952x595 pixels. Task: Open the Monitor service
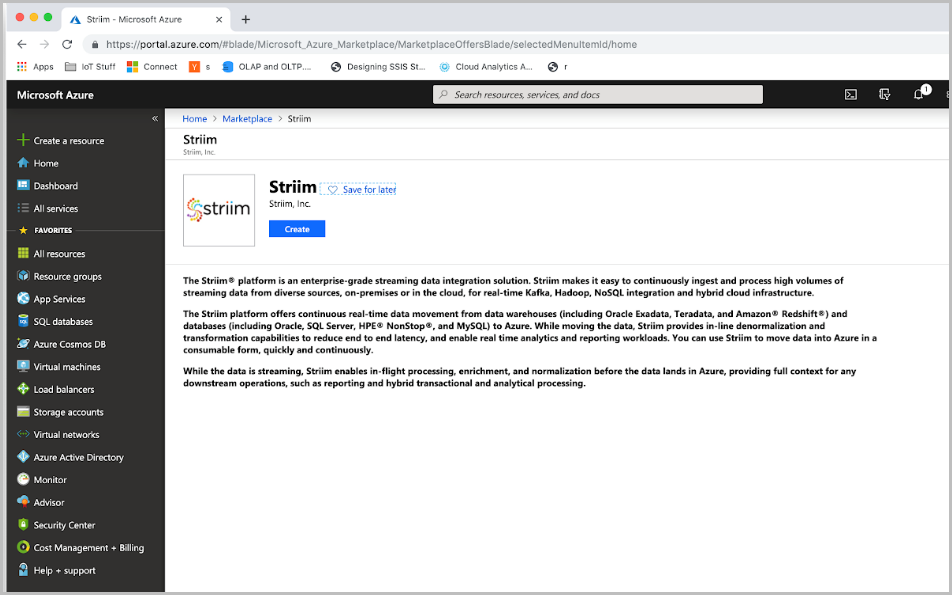tap(55, 479)
